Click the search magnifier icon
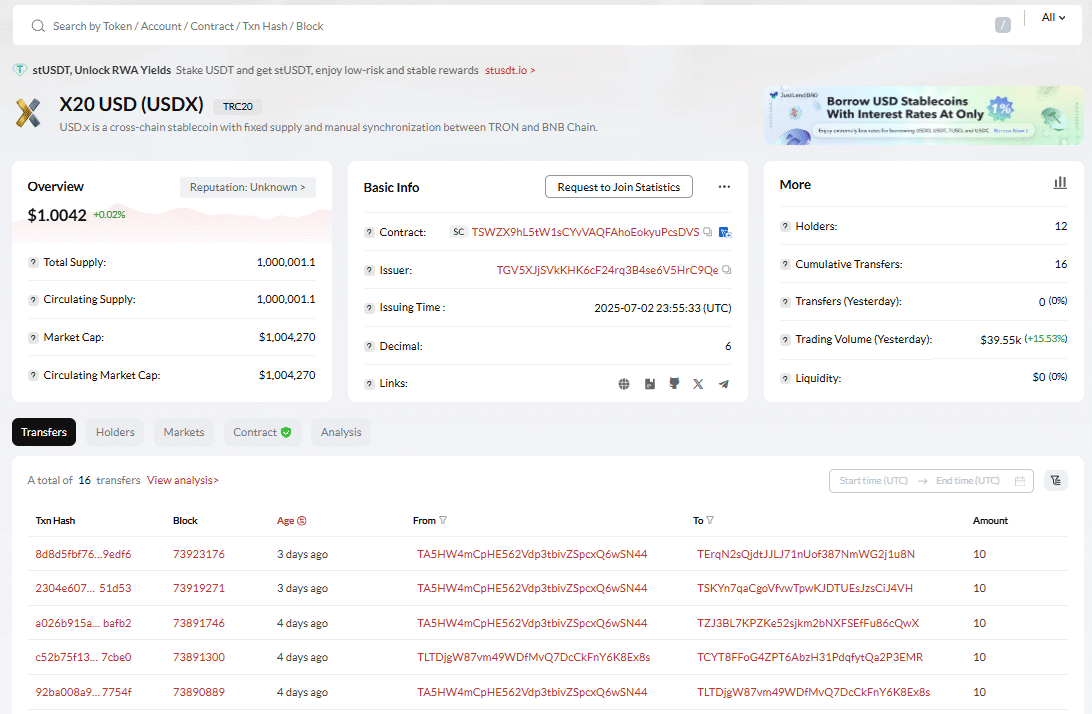The height and width of the screenshot is (714, 1092). 38,26
